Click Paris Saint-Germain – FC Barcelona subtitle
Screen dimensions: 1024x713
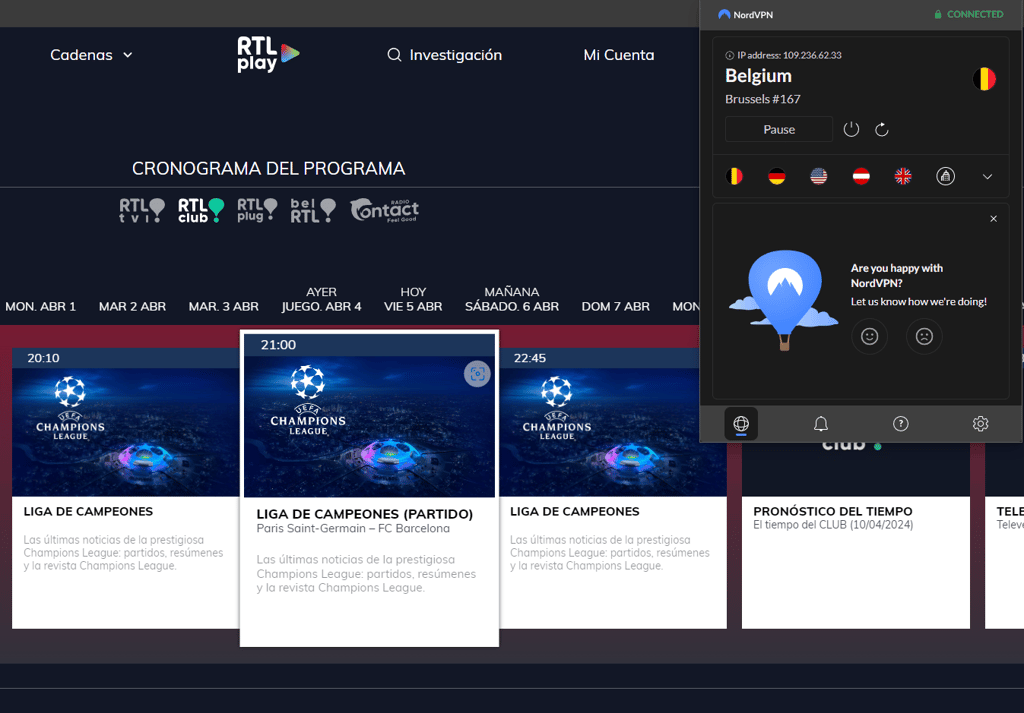(x=353, y=528)
